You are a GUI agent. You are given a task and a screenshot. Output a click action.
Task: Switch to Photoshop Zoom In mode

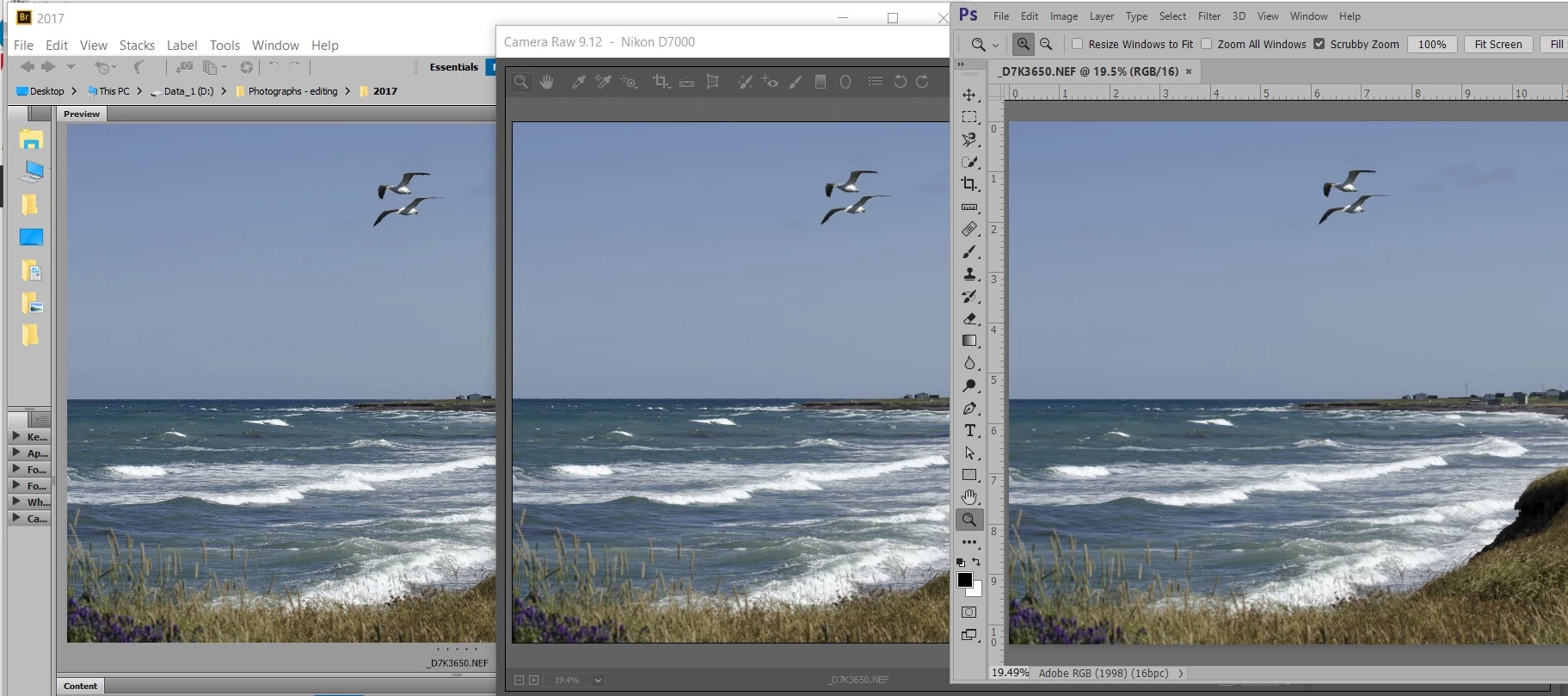click(x=1023, y=44)
